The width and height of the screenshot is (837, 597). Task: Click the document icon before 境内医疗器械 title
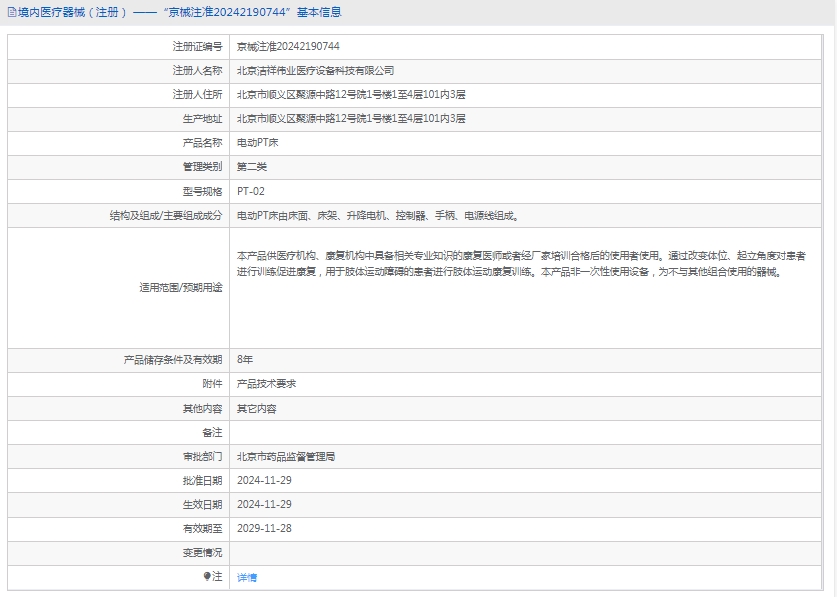tap(11, 13)
